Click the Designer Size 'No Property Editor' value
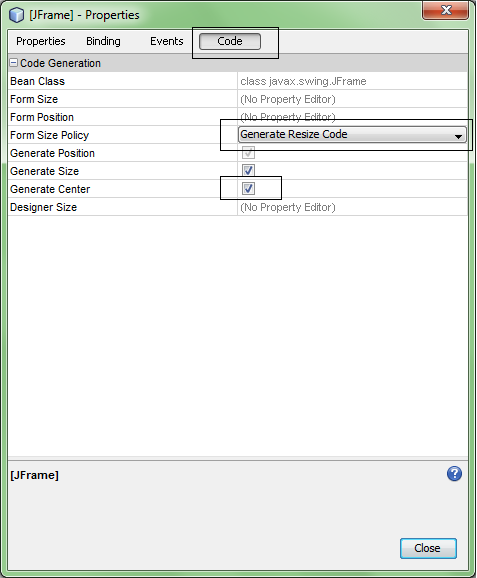Image resolution: width=477 pixels, height=578 pixels. 288,207
